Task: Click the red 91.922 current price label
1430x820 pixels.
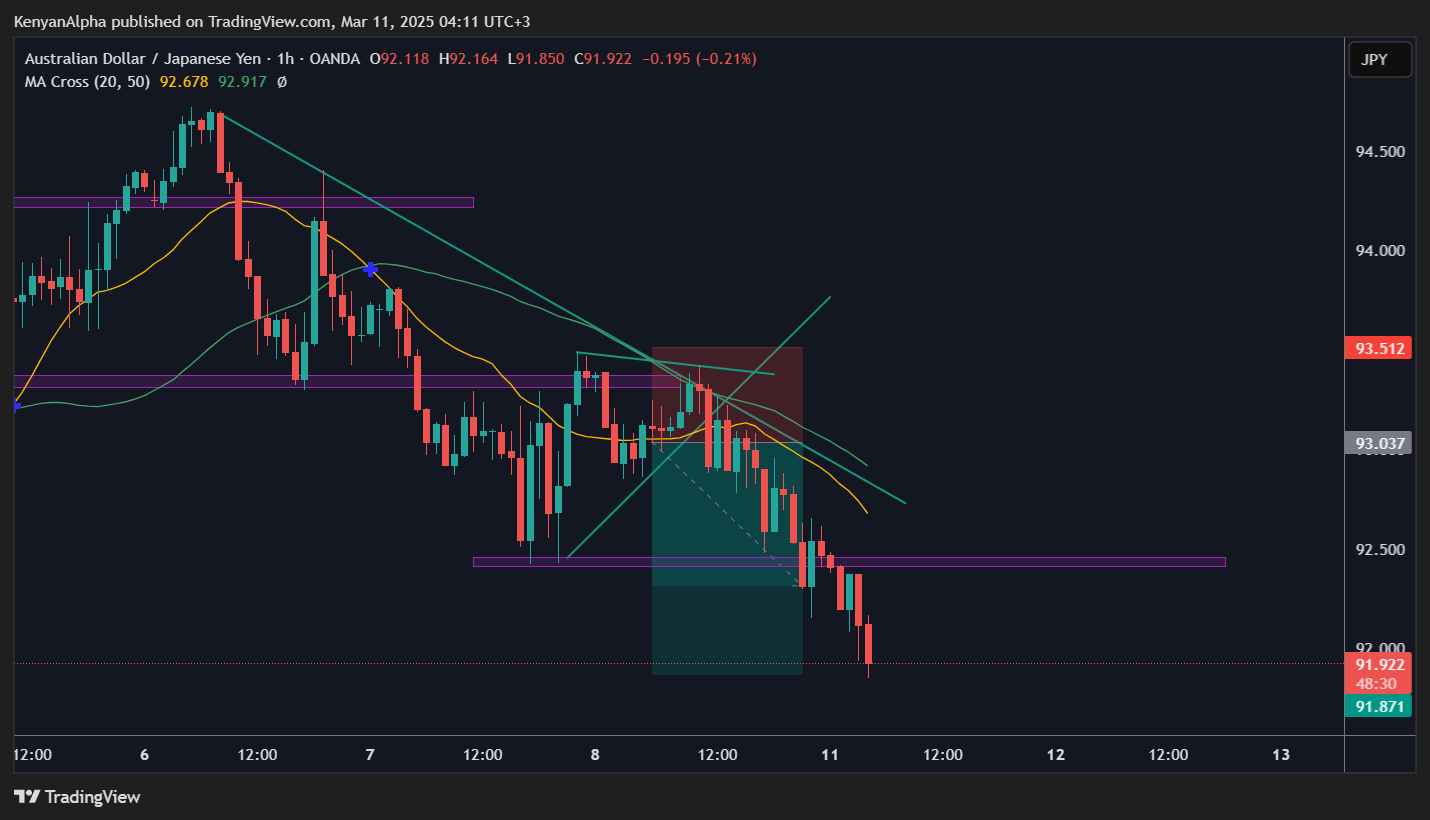Action: tap(1380, 664)
